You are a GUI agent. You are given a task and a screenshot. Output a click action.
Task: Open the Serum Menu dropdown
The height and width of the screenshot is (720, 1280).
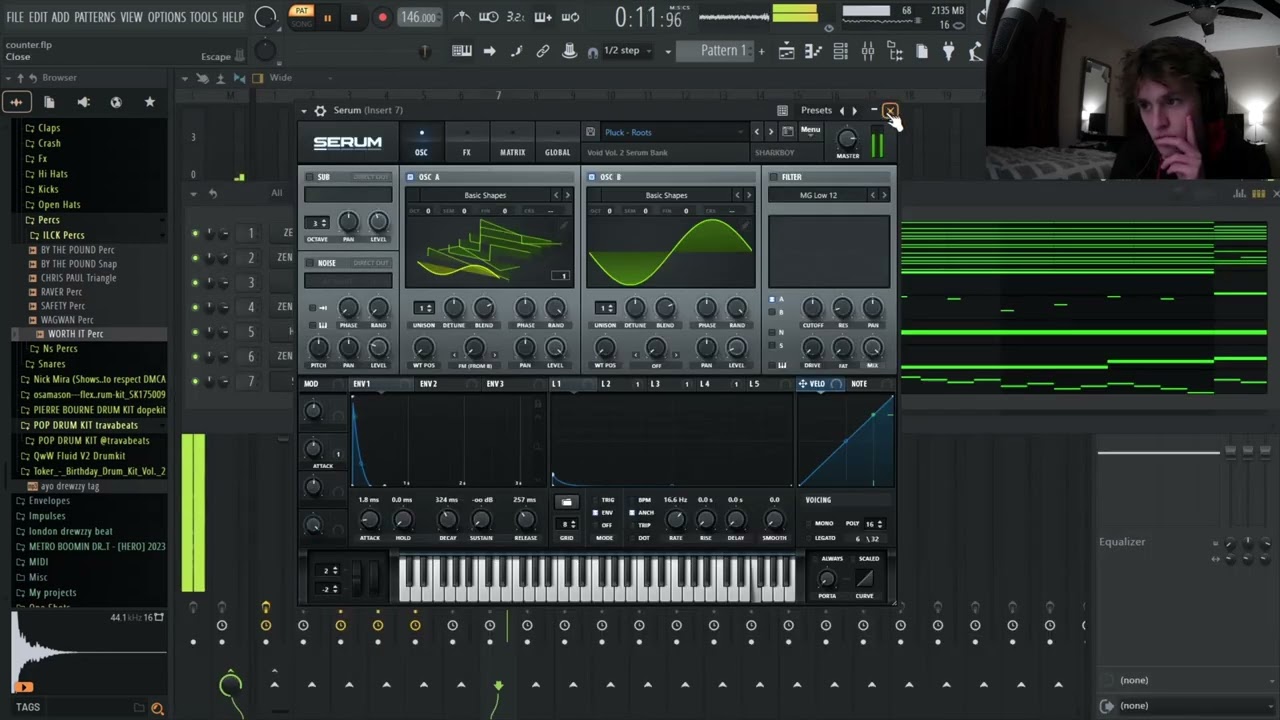[810, 130]
